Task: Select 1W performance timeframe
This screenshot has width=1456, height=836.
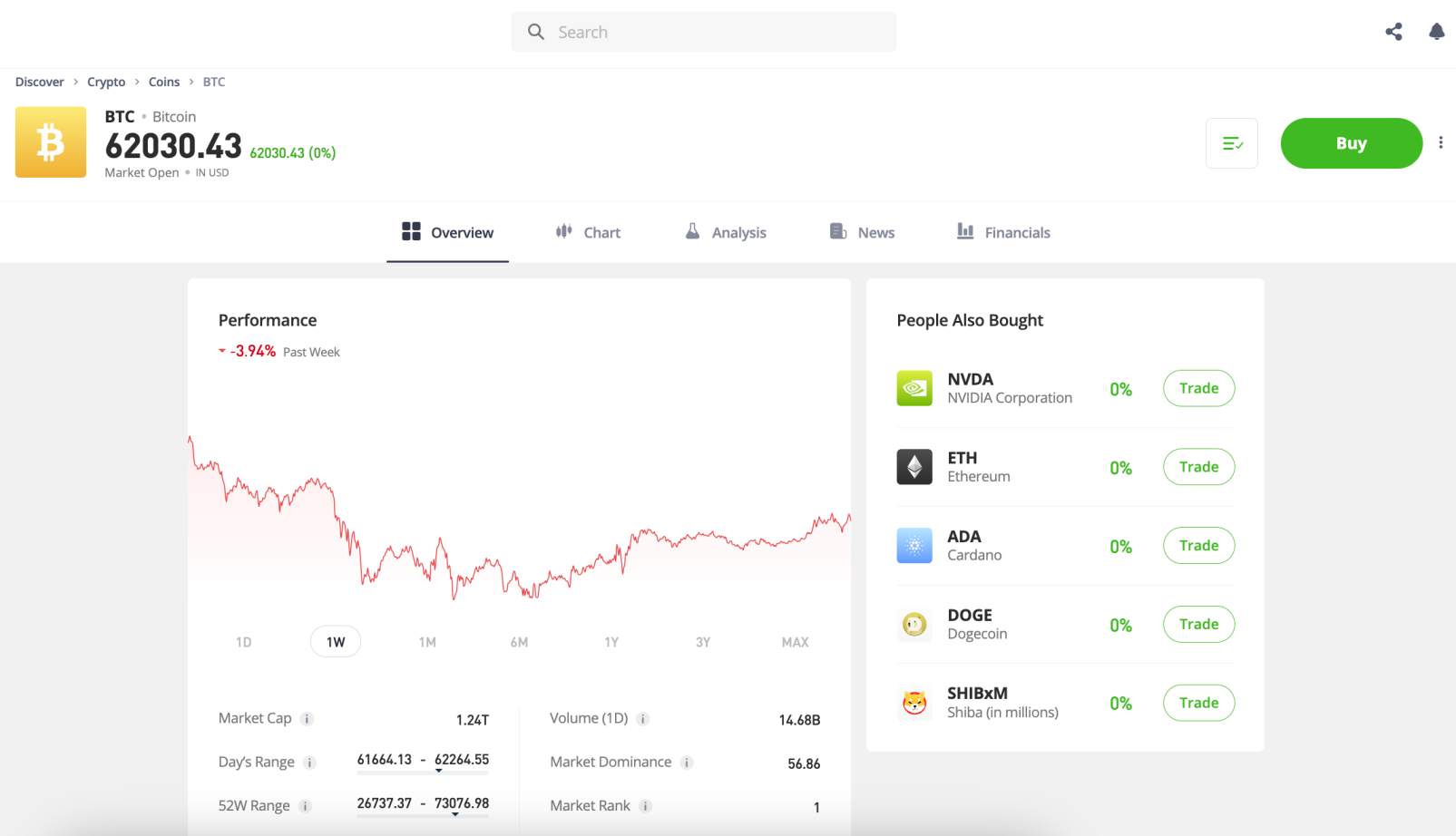Action: (x=336, y=642)
